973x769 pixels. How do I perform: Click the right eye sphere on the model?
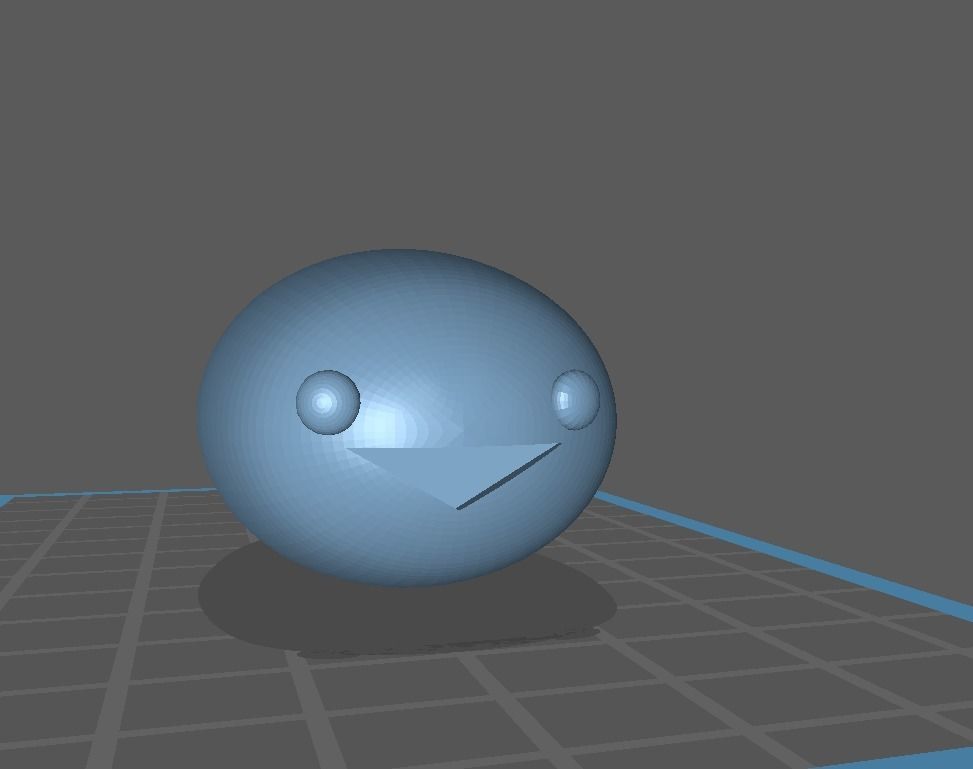(576, 400)
